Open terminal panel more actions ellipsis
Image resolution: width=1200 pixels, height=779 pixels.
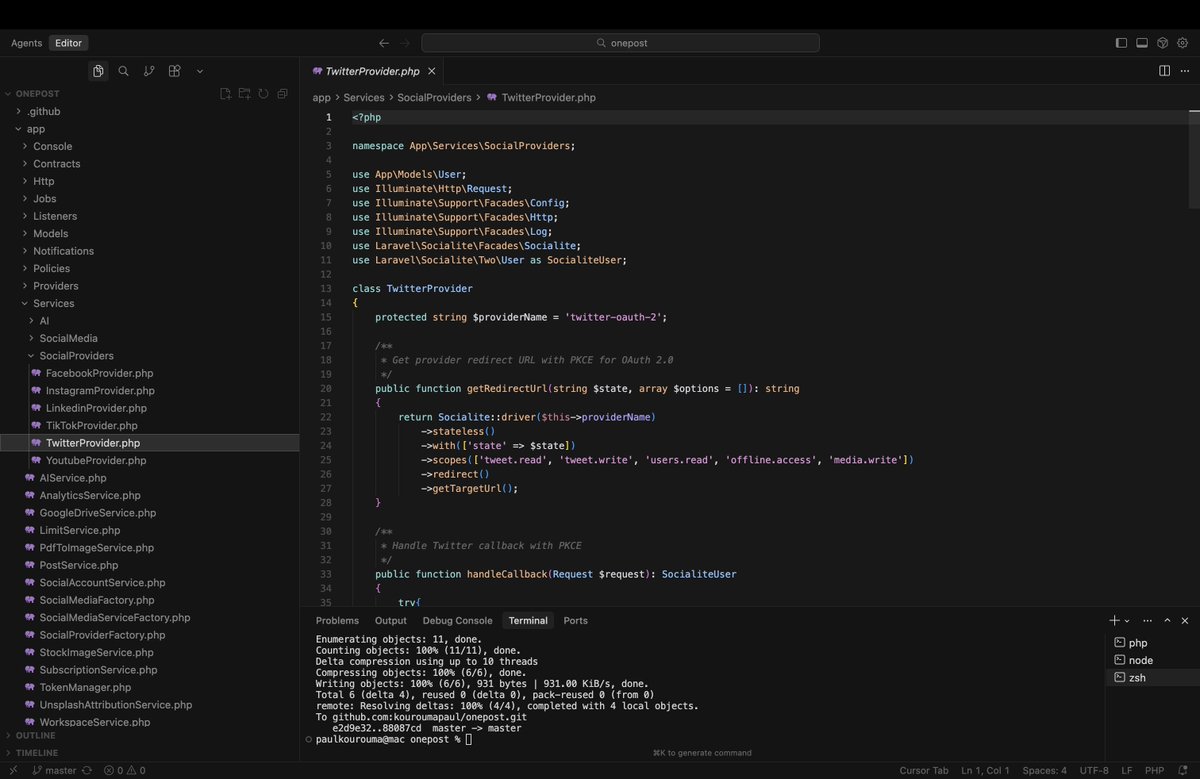pos(1148,621)
